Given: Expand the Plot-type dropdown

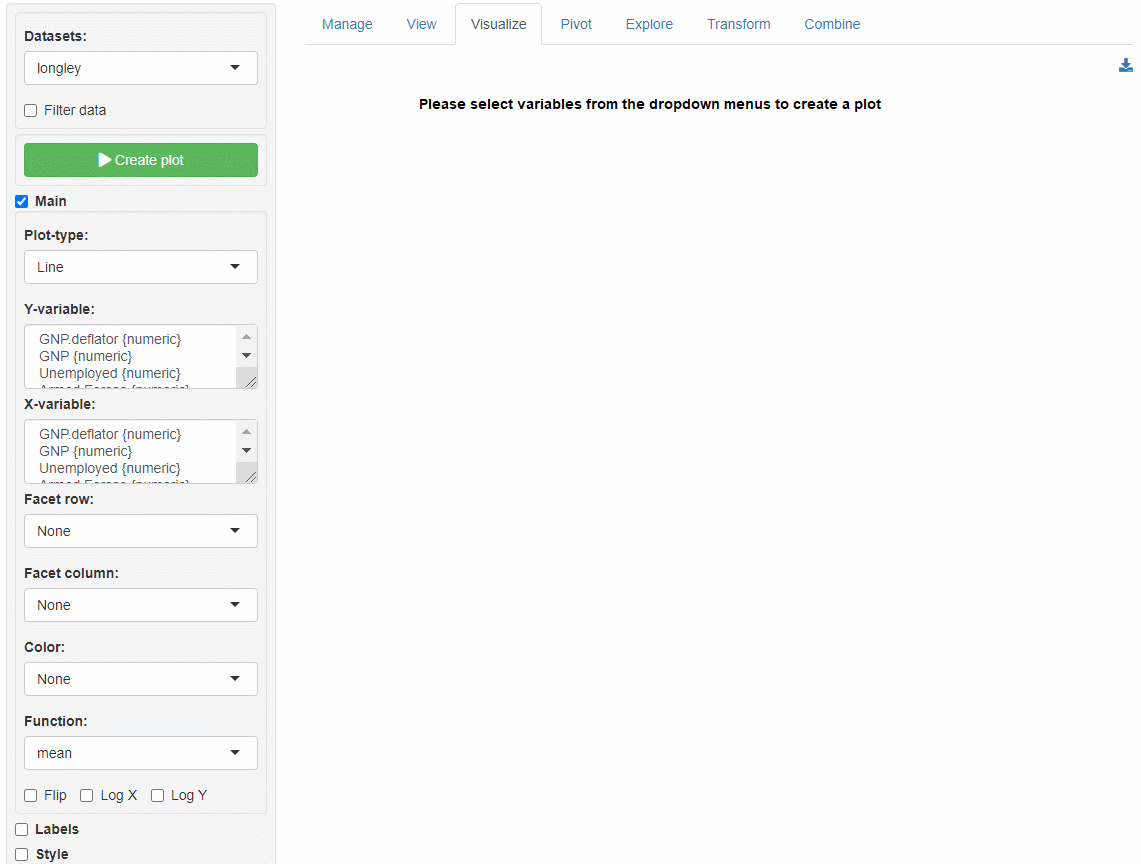Looking at the screenshot, I should pyautogui.click(x=140, y=267).
